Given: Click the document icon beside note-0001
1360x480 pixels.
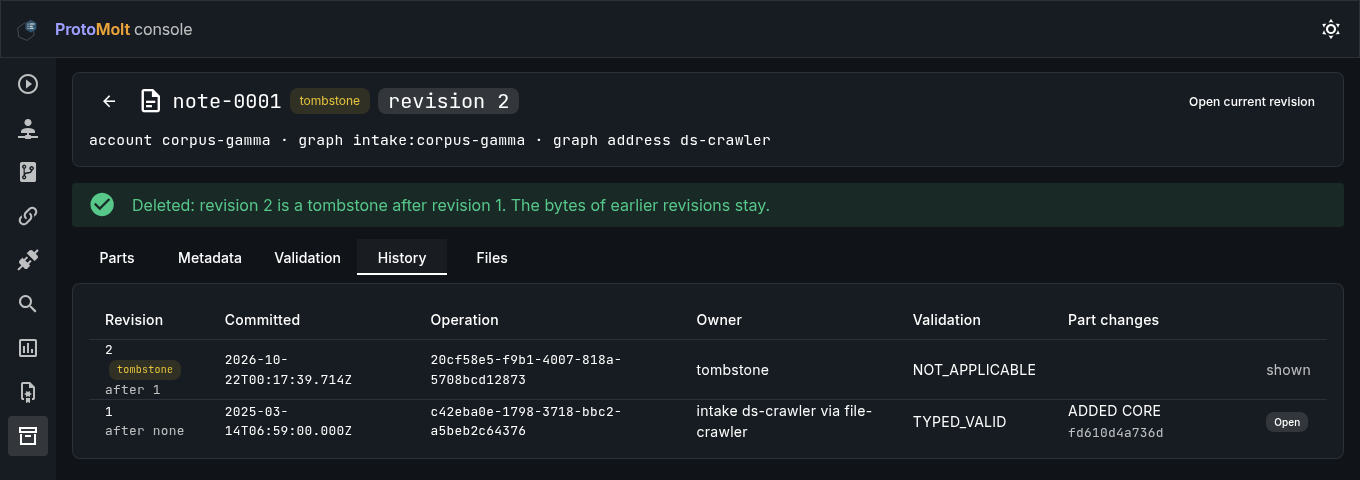Looking at the screenshot, I should pos(150,101).
